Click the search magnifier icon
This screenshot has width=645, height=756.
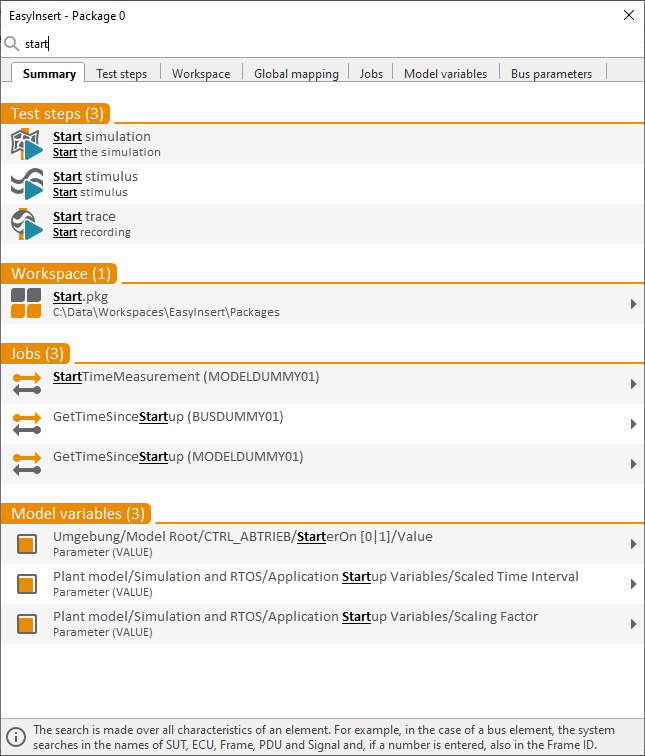pos(12,44)
